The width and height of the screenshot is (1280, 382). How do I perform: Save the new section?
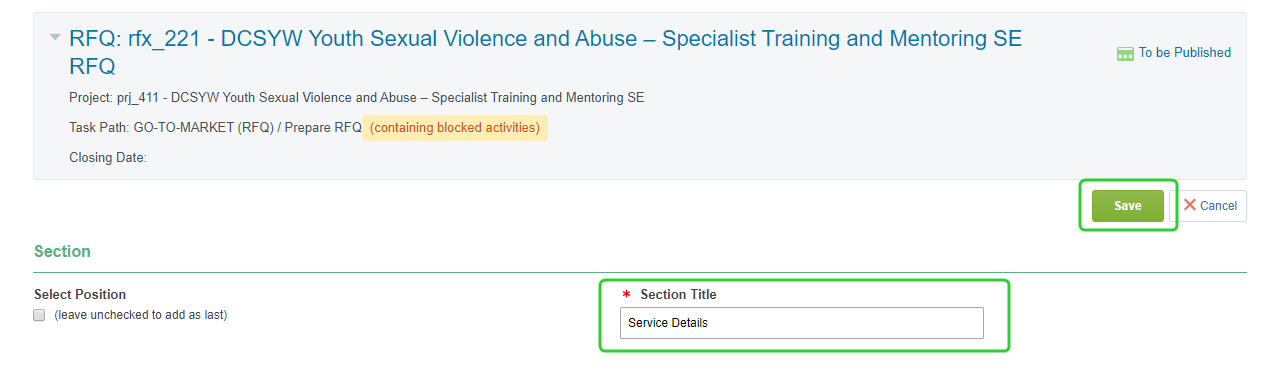point(1128,205)
